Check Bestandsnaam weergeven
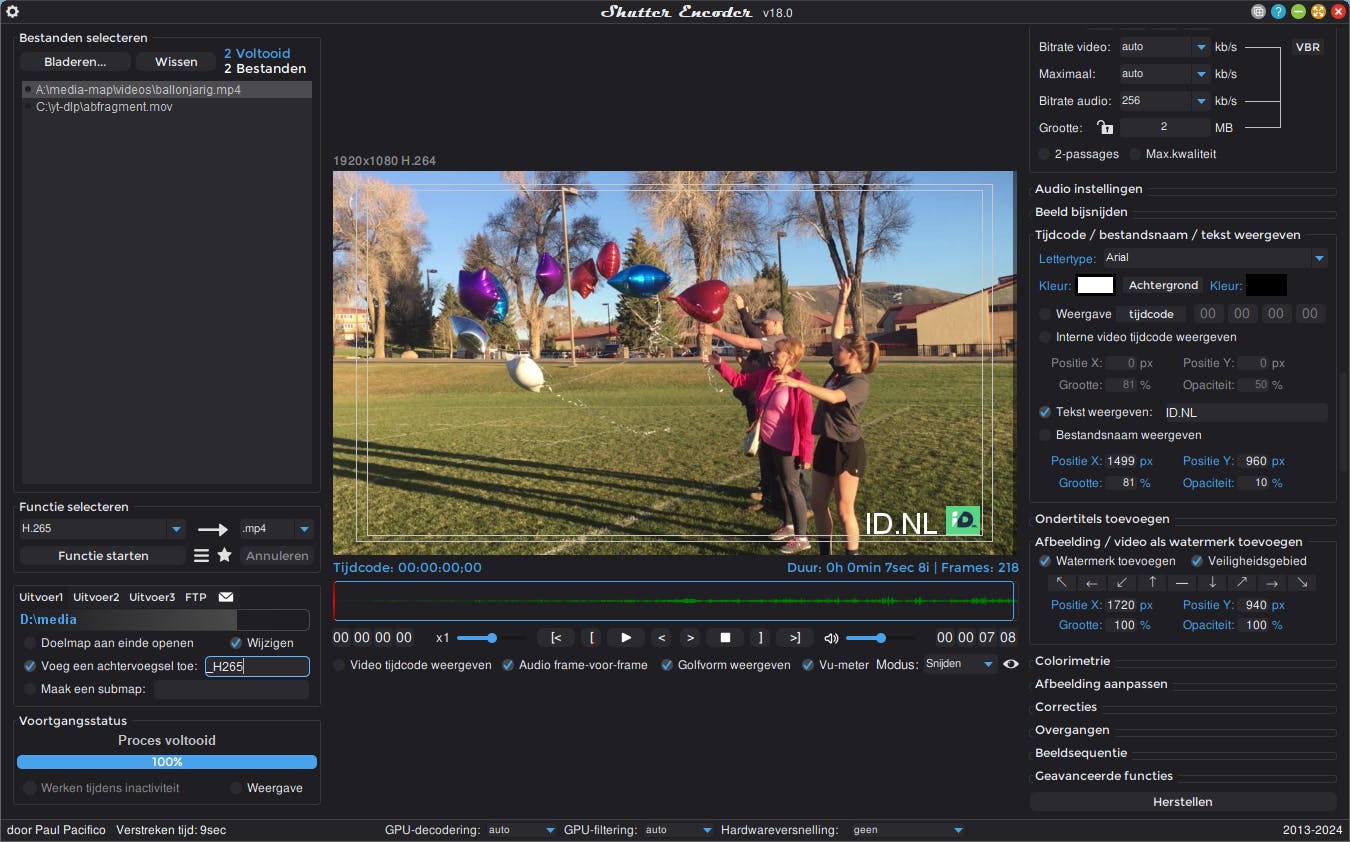This screenshot has height=842, width=1350. (x=1046, y=435)
